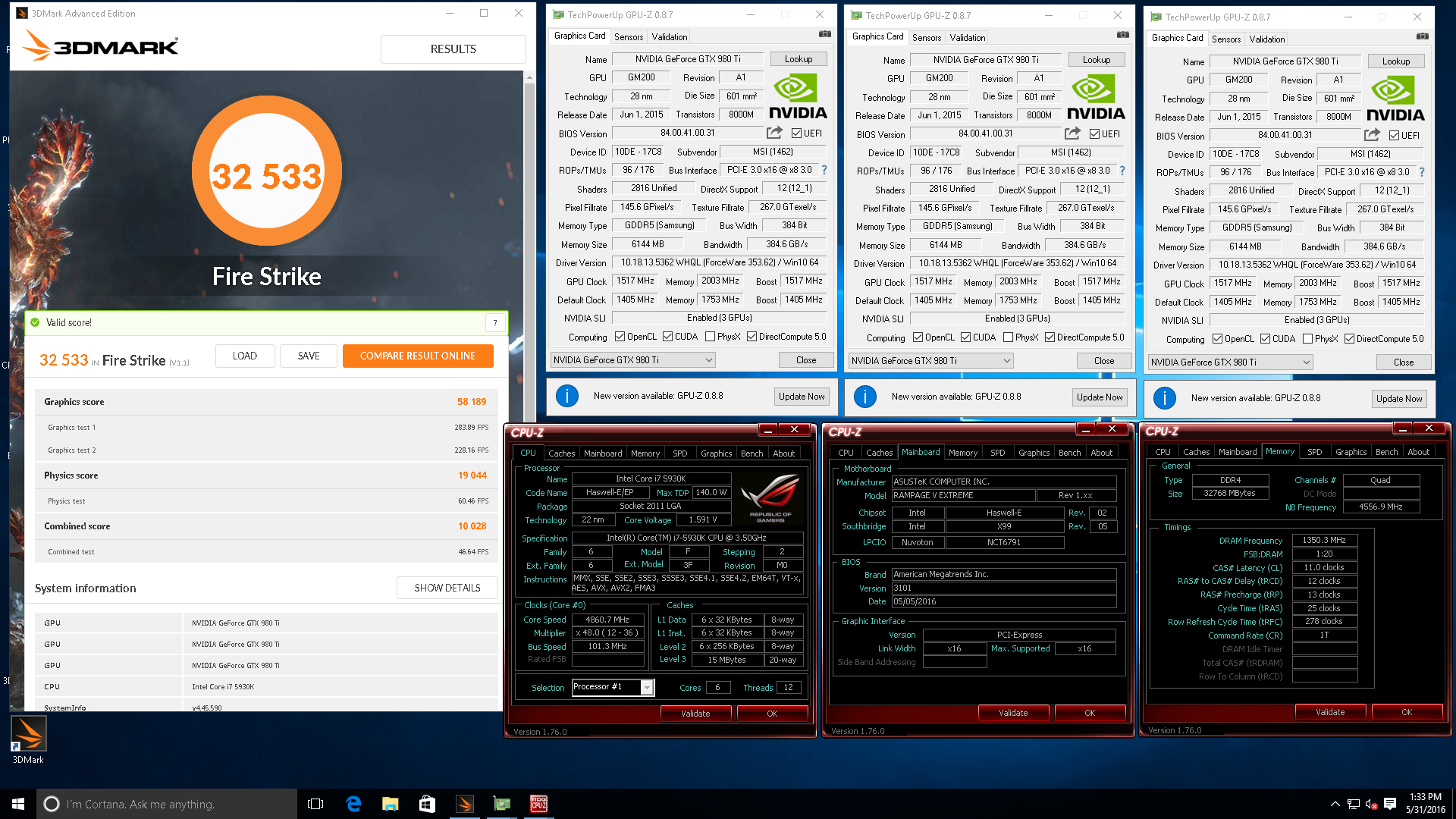Open File Explorer from taskbar

pos(391,804)
